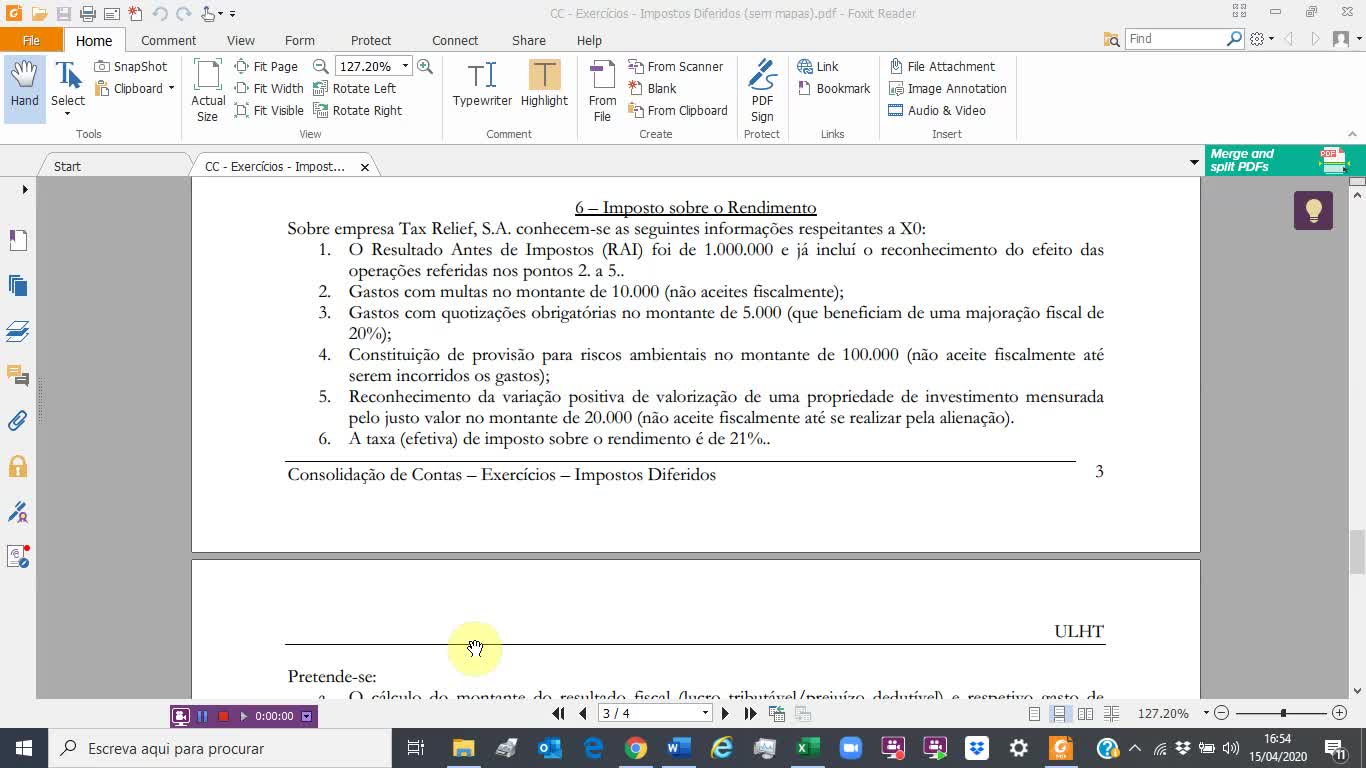Enable facing pages view in status bar
This screenshot has width=1366, height=768.
tap(1085, 714)
